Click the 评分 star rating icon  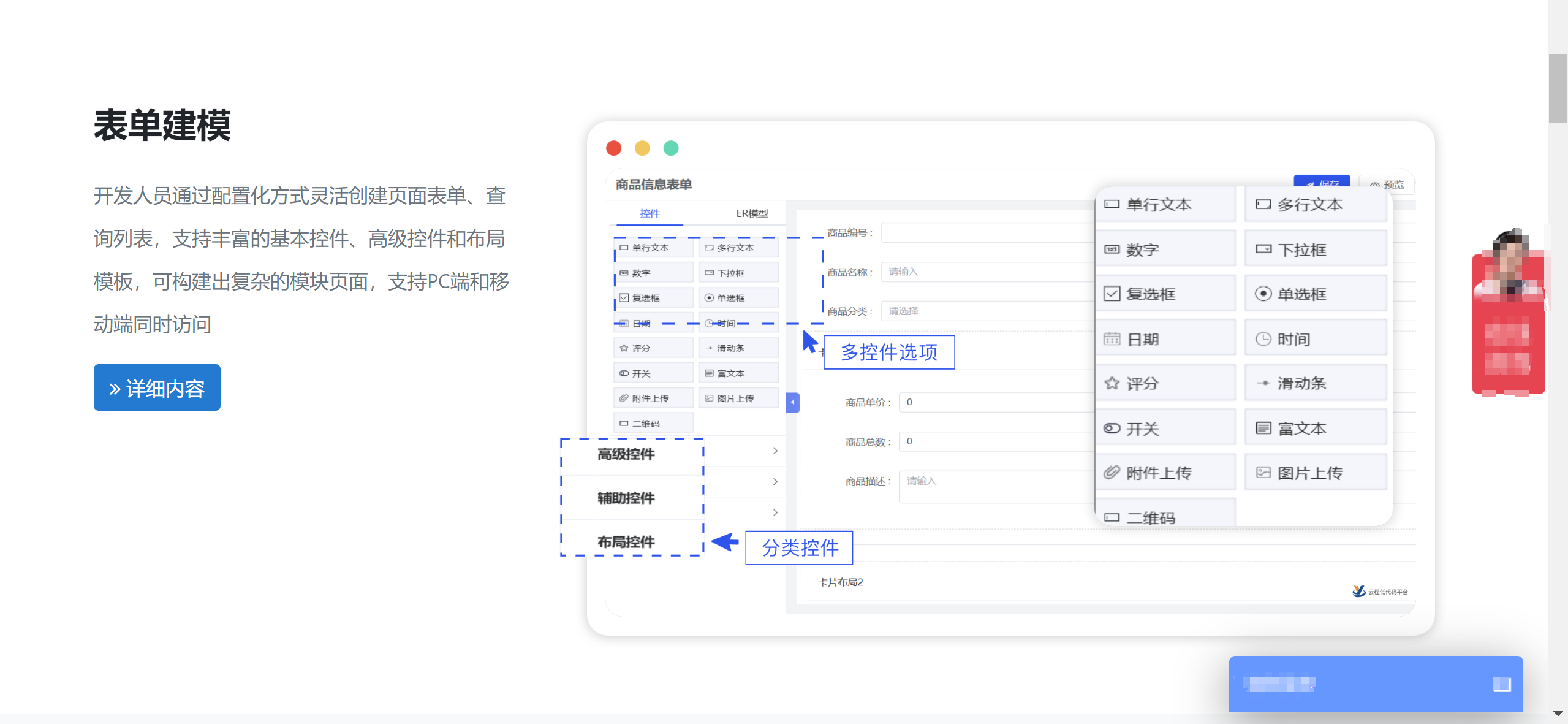coord(1112,384)
